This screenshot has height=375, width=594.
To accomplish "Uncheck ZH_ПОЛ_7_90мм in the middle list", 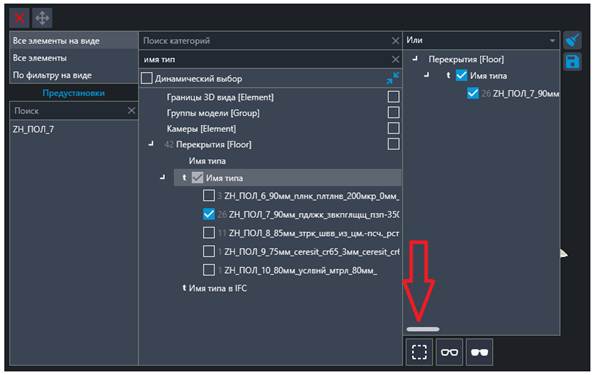I will point(209,214).
